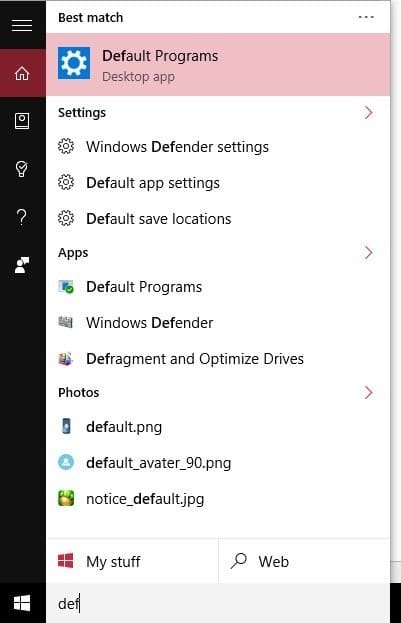Open the Default Programs best match title
401x623 pixels.
coord(160,56)
